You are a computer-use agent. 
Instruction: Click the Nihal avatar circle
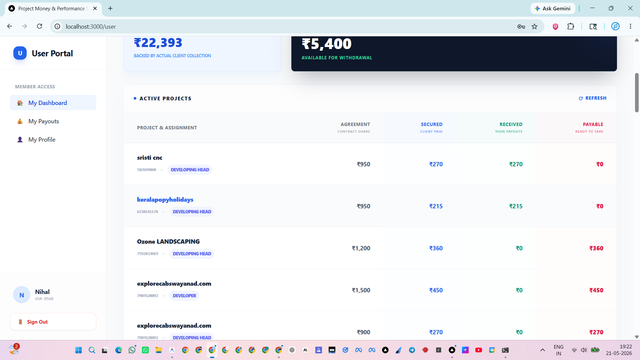(x=22, y=295)
